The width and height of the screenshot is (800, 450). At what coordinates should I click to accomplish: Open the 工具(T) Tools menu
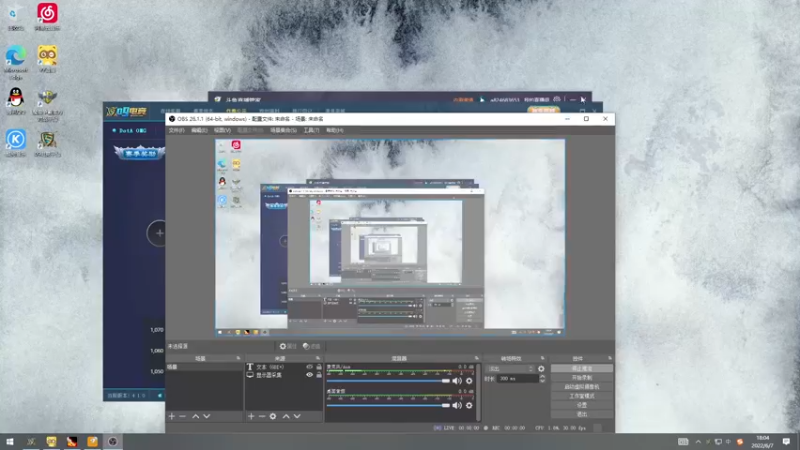(x=311, y=130)
